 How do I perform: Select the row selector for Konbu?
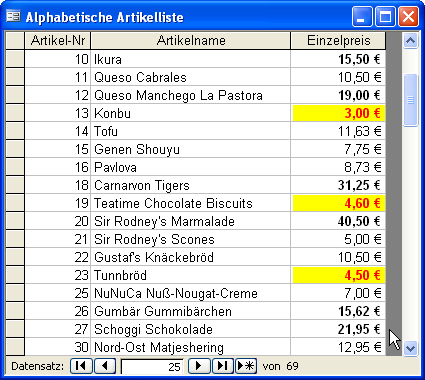15,113
